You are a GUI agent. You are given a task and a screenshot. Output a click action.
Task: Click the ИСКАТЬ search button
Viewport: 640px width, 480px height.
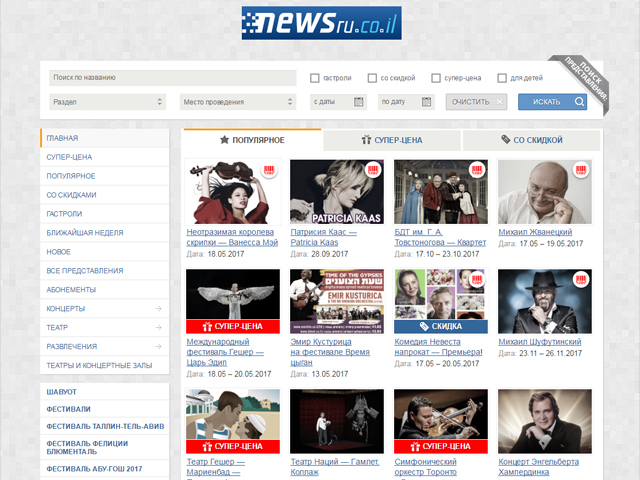[x=553, y=102]
